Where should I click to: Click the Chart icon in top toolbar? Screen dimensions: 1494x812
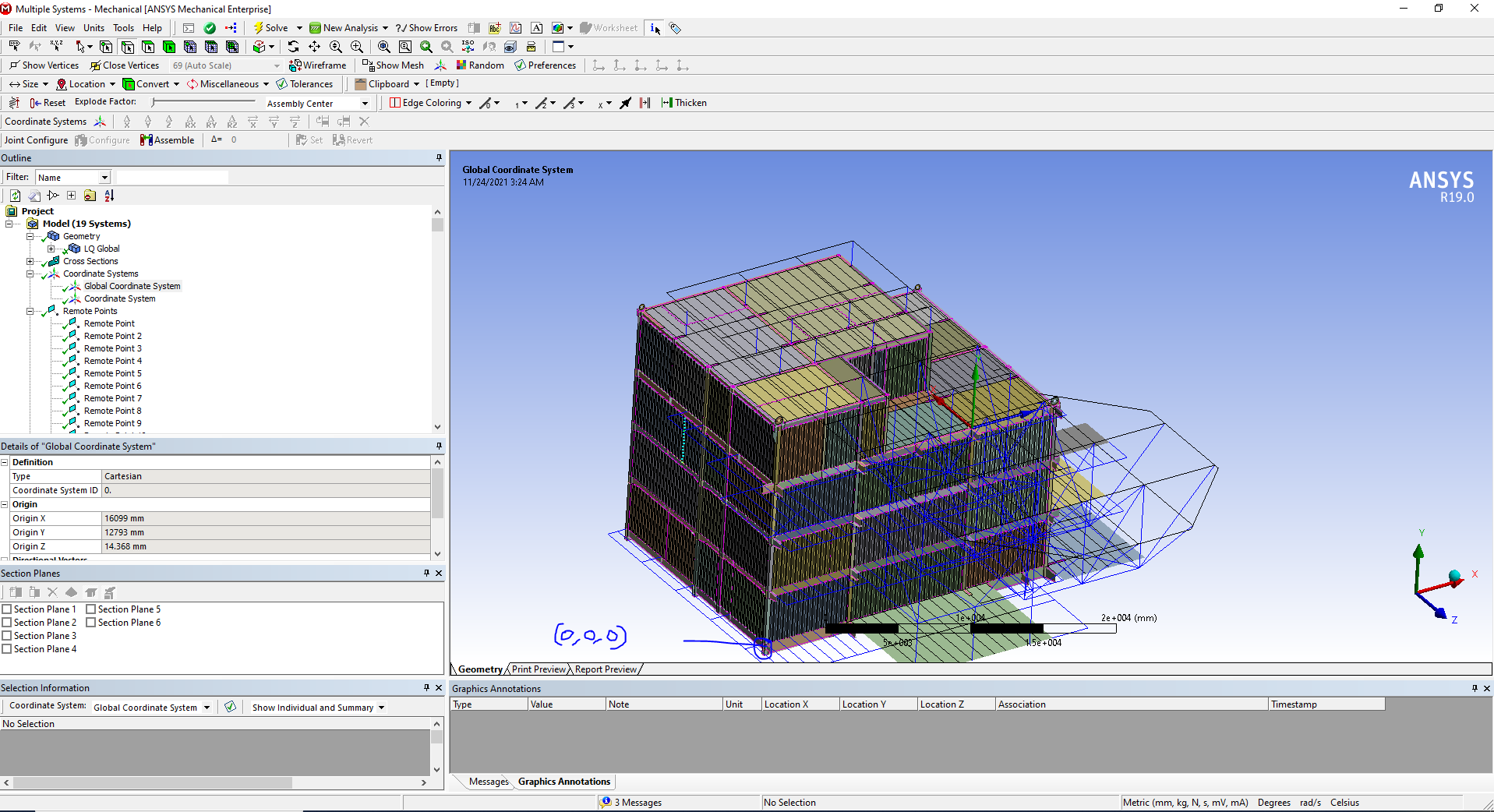pos(515,28)
